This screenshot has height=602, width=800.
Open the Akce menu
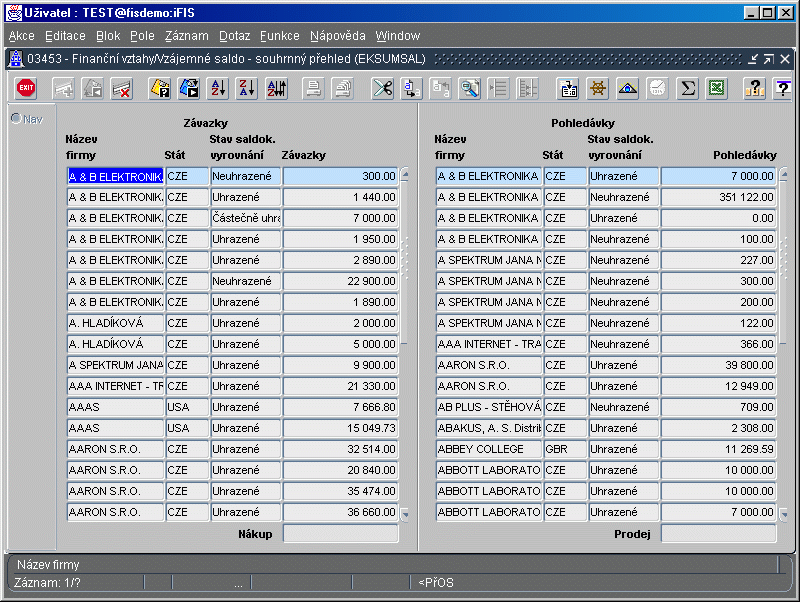coord(21,36)
